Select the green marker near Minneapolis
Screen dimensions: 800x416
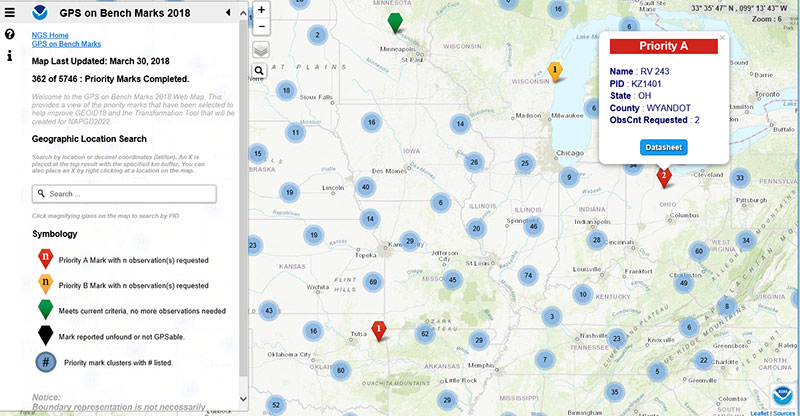[395, 21]
